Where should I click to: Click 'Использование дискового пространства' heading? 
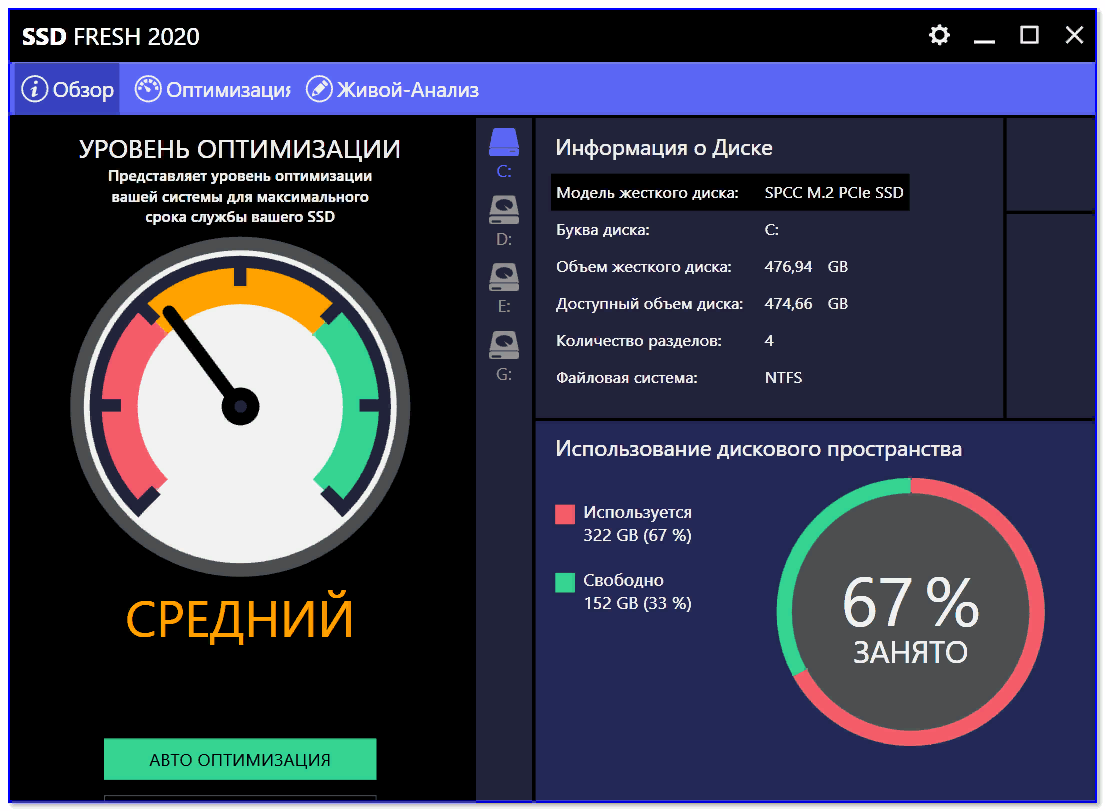pyautogui.click(x=758, y=449)
